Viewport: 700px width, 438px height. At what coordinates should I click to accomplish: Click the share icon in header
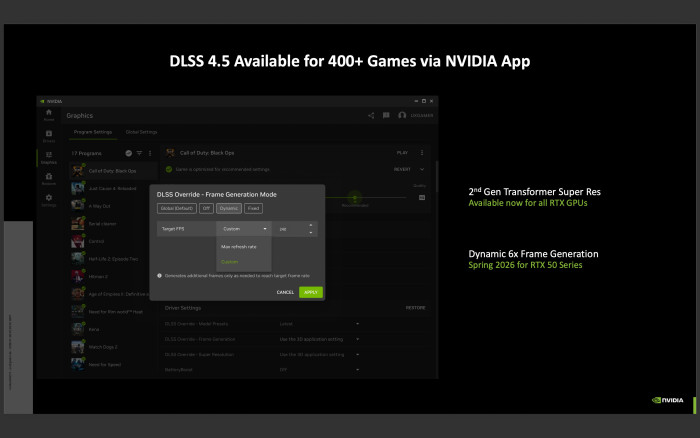(371, 116)
